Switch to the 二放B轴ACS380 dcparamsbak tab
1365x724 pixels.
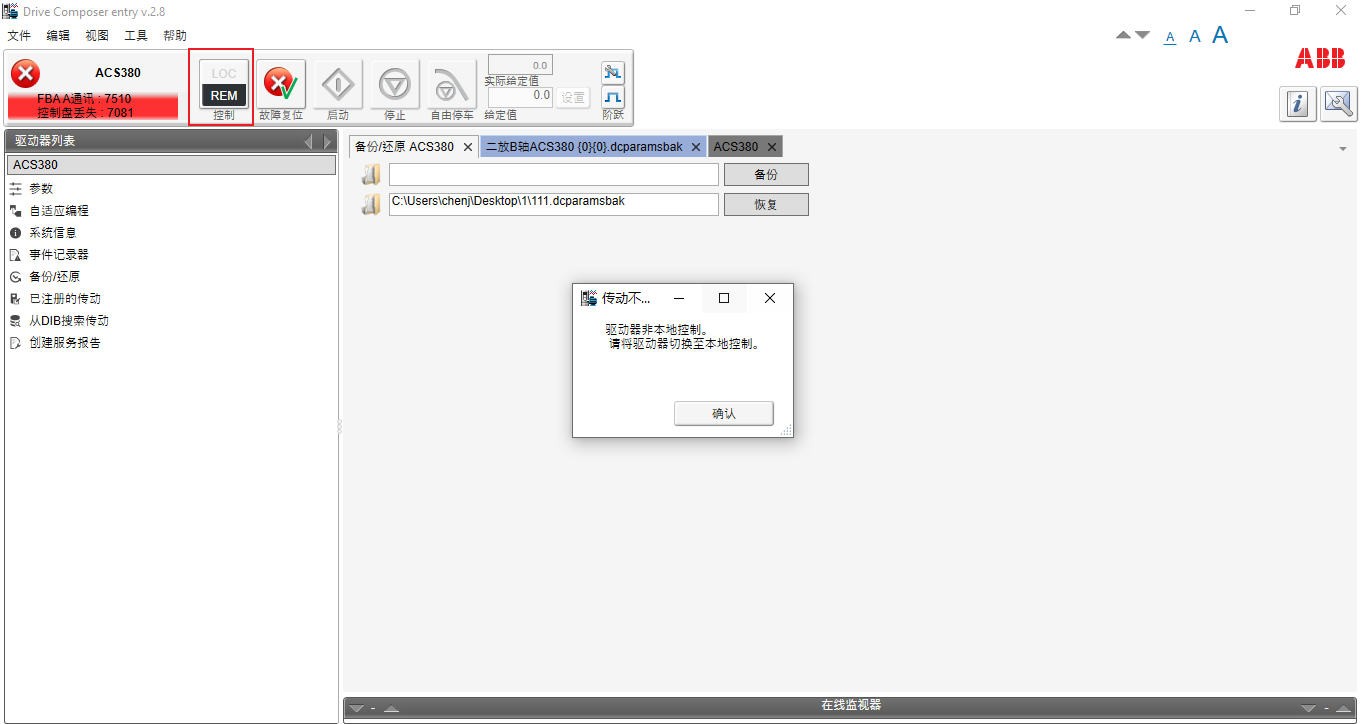584,147
